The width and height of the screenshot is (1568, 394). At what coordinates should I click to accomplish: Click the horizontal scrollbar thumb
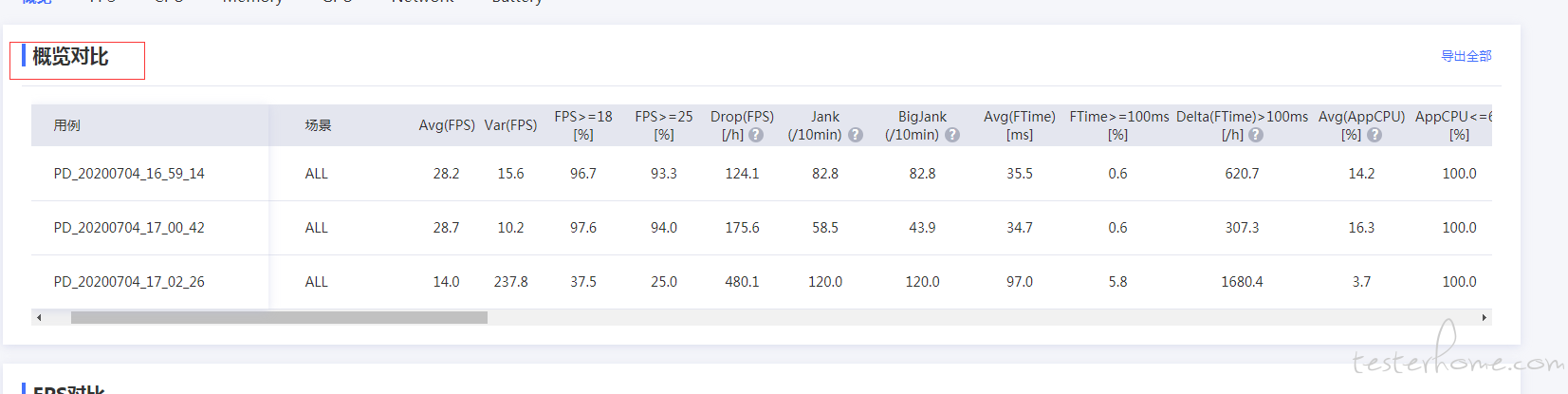(279, 317)
